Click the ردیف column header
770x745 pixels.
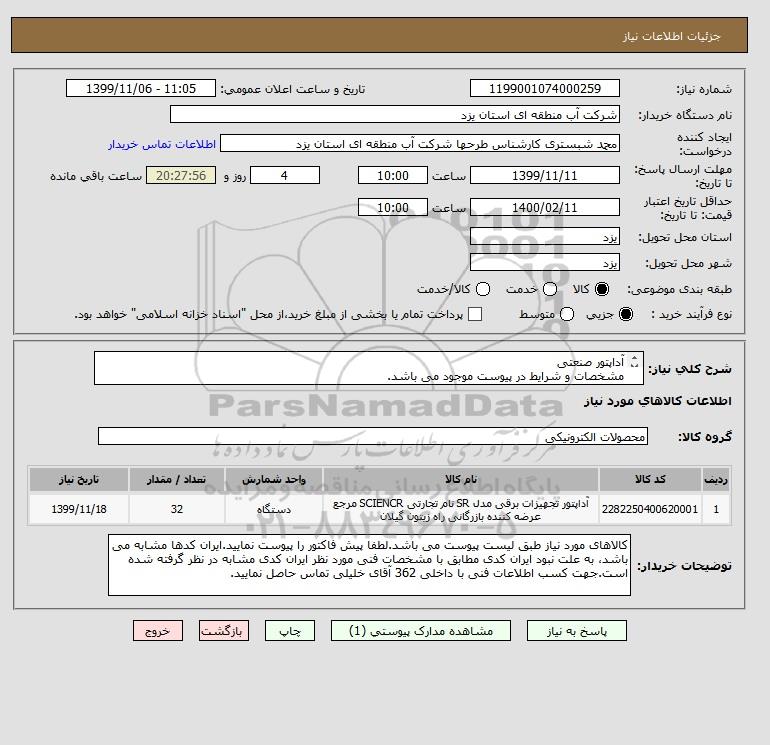[x=716, y=479]
